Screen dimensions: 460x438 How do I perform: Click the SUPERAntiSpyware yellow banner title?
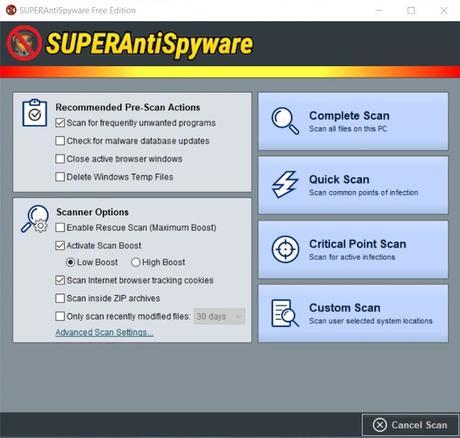coord(149,44)
